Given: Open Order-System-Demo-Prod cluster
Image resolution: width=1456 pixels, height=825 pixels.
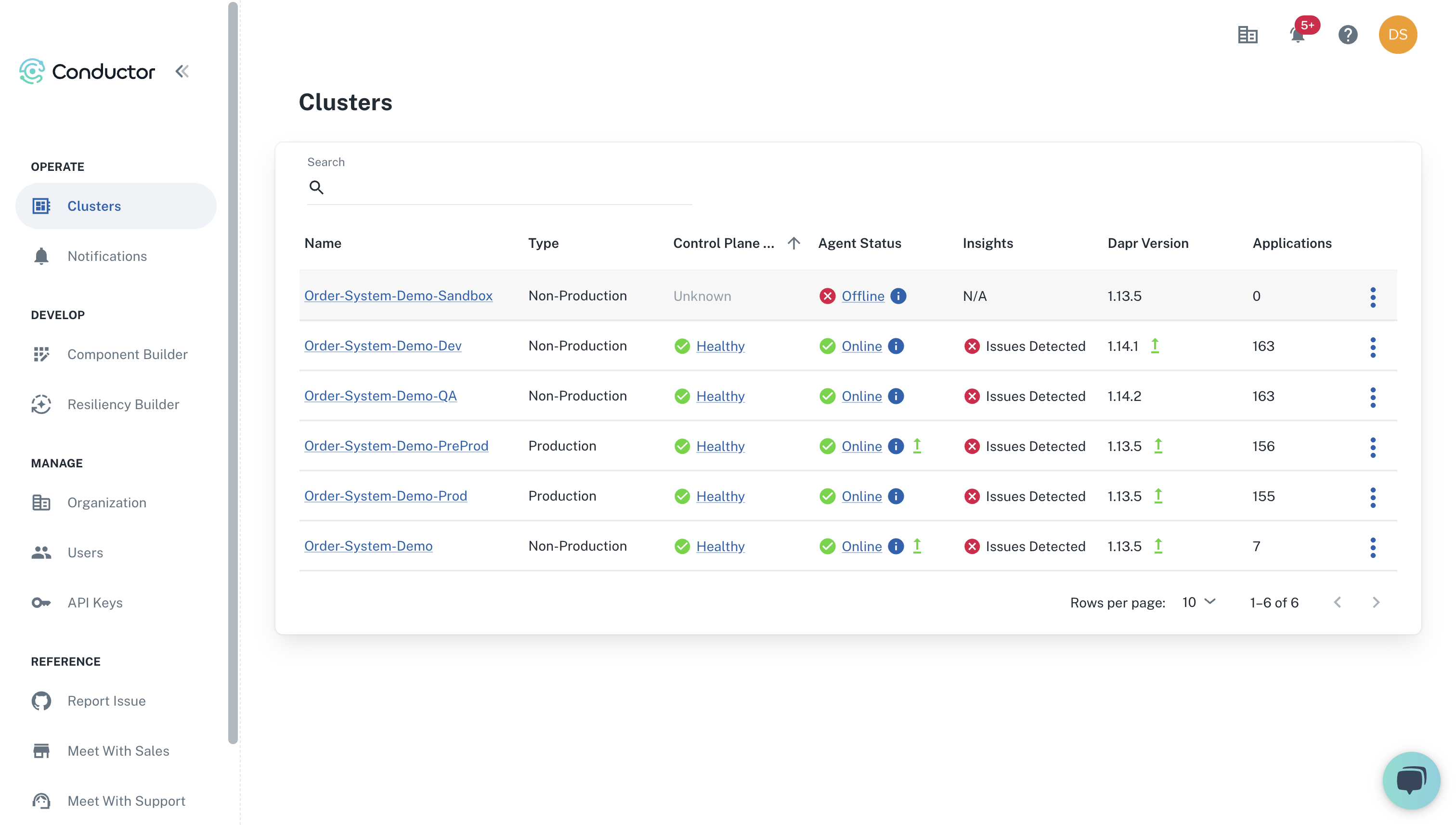Looking at the screenshot, I should tap(385, 496).
